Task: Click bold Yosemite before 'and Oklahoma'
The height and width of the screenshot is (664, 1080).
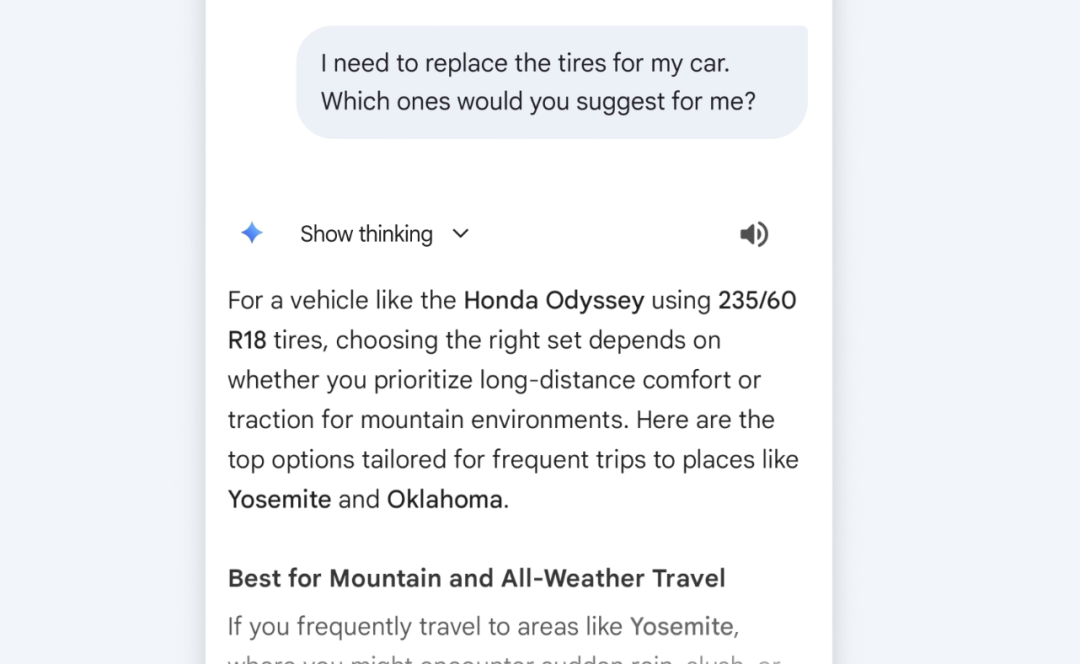Action: click(279, 499)
